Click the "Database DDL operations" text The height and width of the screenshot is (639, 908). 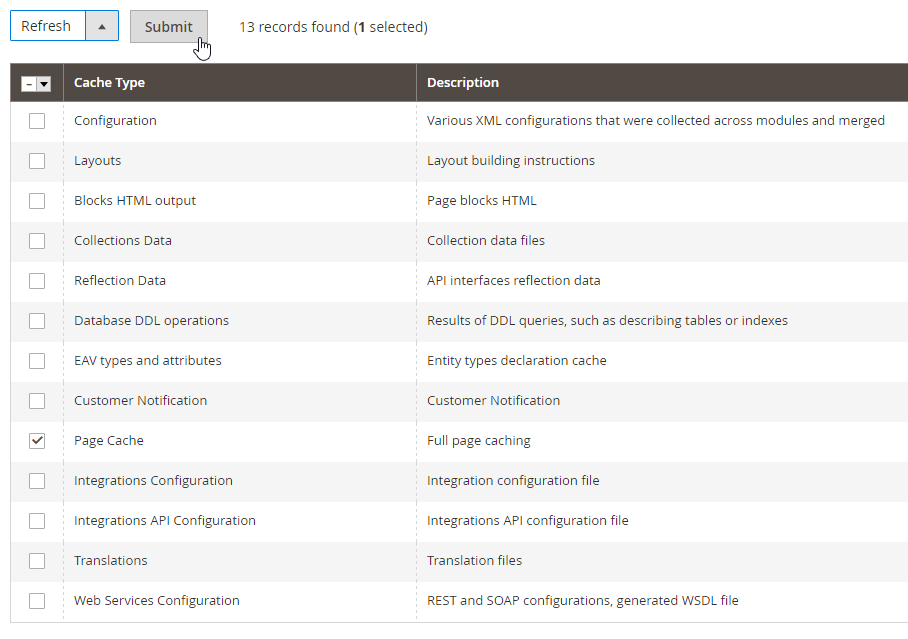151,320
